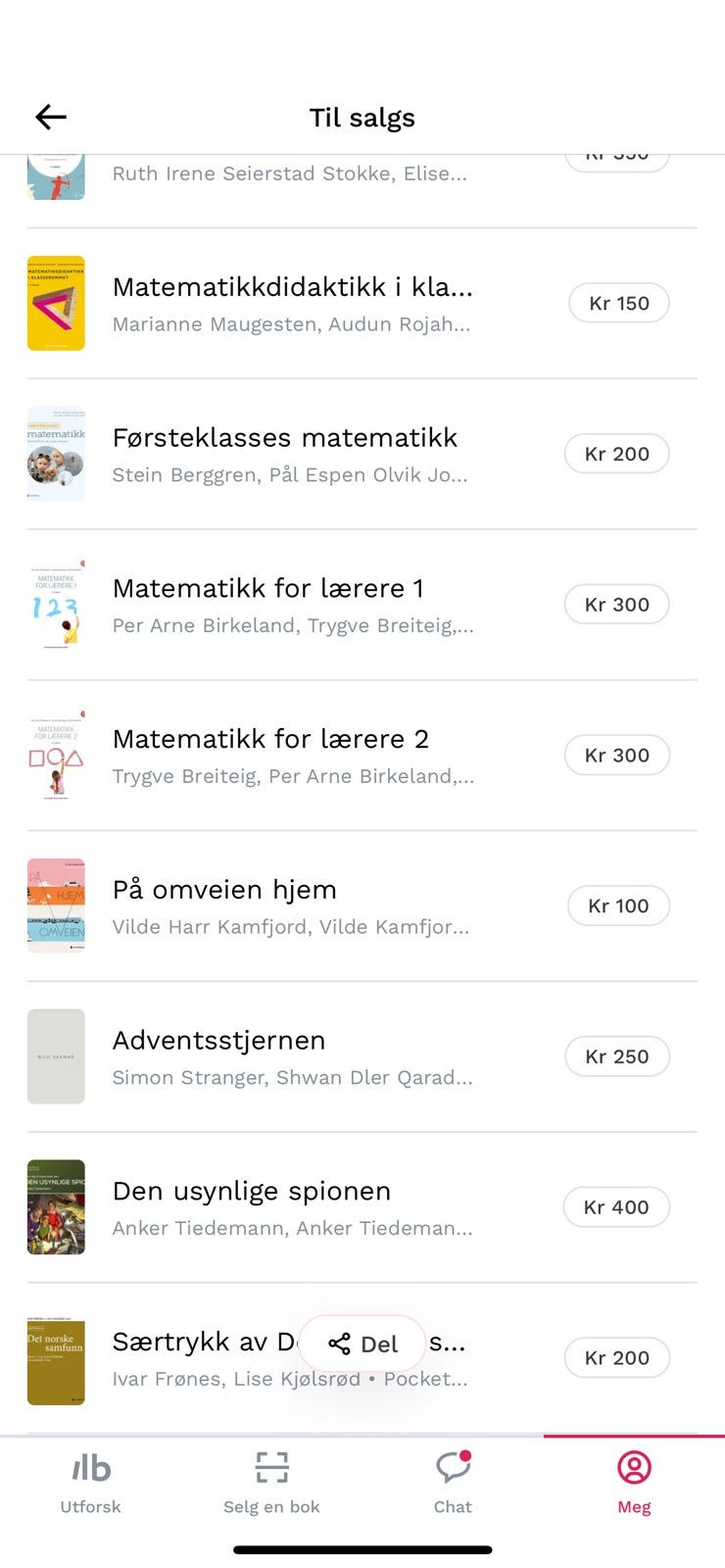Open Matematikk for lærere 2 title
725x1568 pixels.
click(x=270, y=739)
